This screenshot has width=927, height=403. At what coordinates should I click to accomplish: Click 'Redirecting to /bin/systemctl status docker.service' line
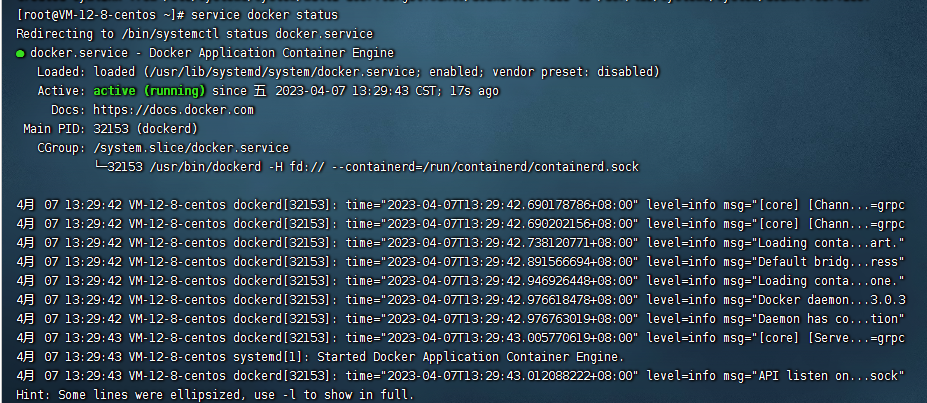coord(195,34)
